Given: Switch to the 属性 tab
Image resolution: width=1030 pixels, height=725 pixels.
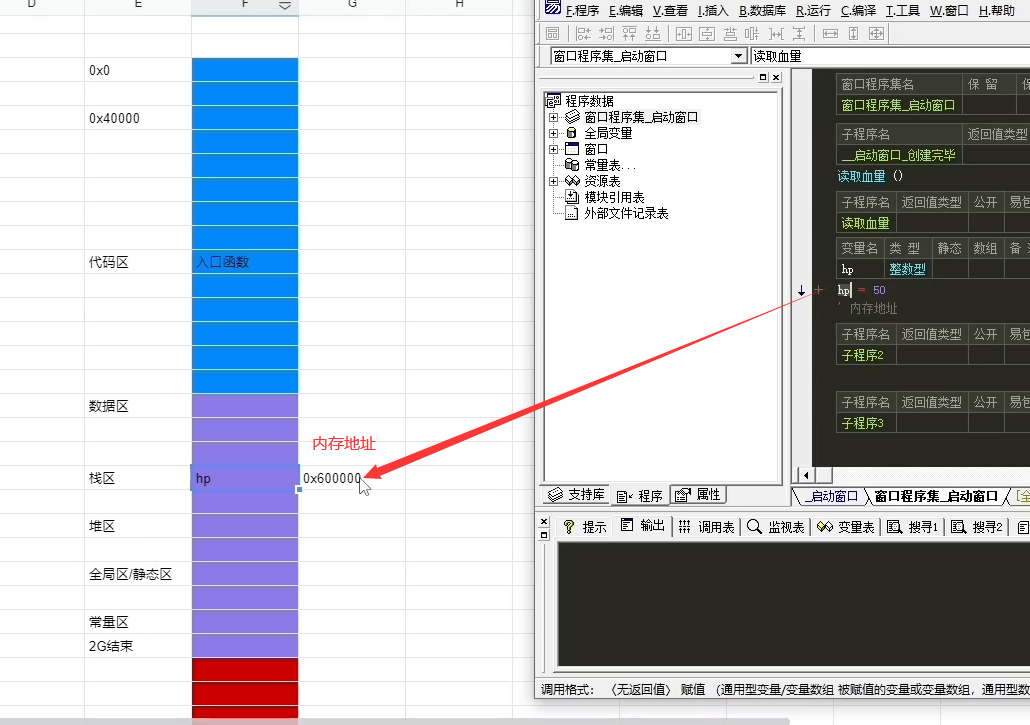Looking at the screenshot, I should point(698,494).
